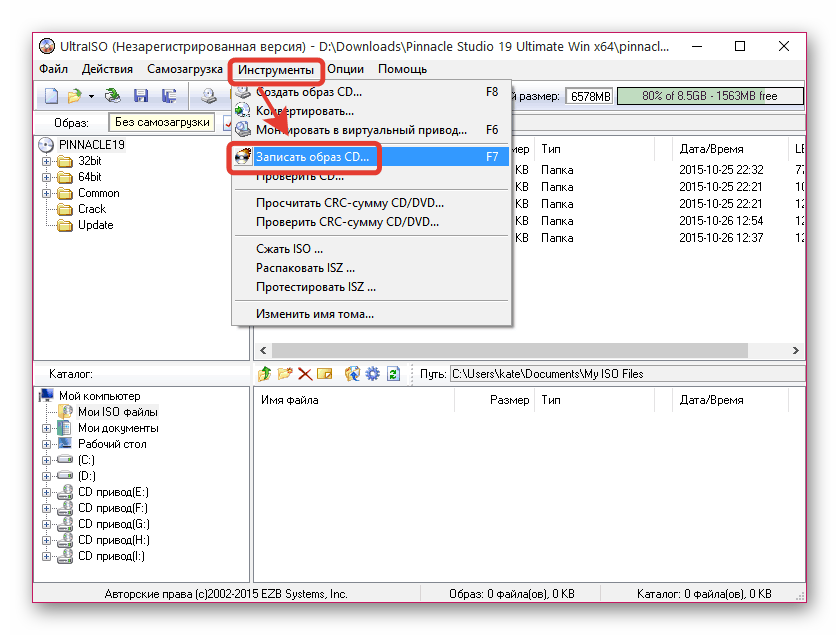Screen dimensions: 839x635
Task: Click the up-folder icon in catalog toolbar
Action: pyautogui.click(x=264, y=374)
